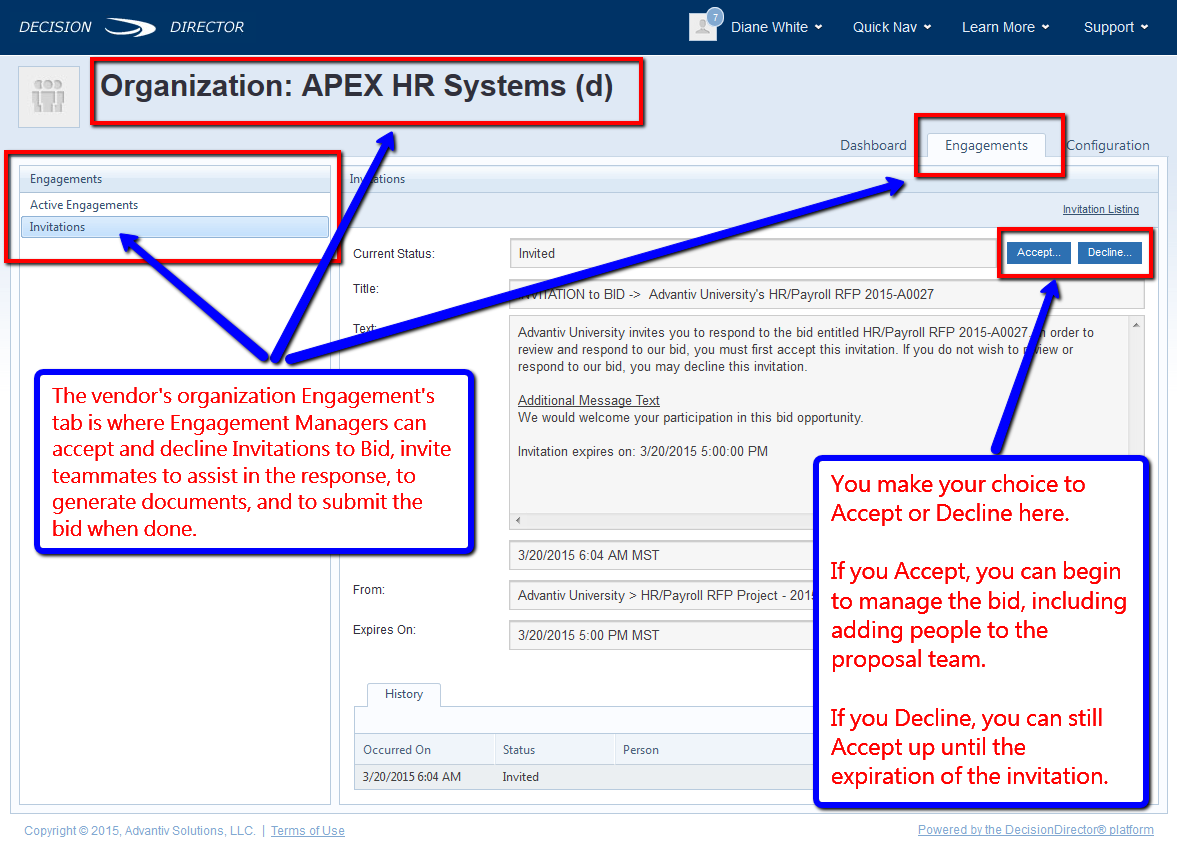Click the organization people icon

tap(49, 96)
